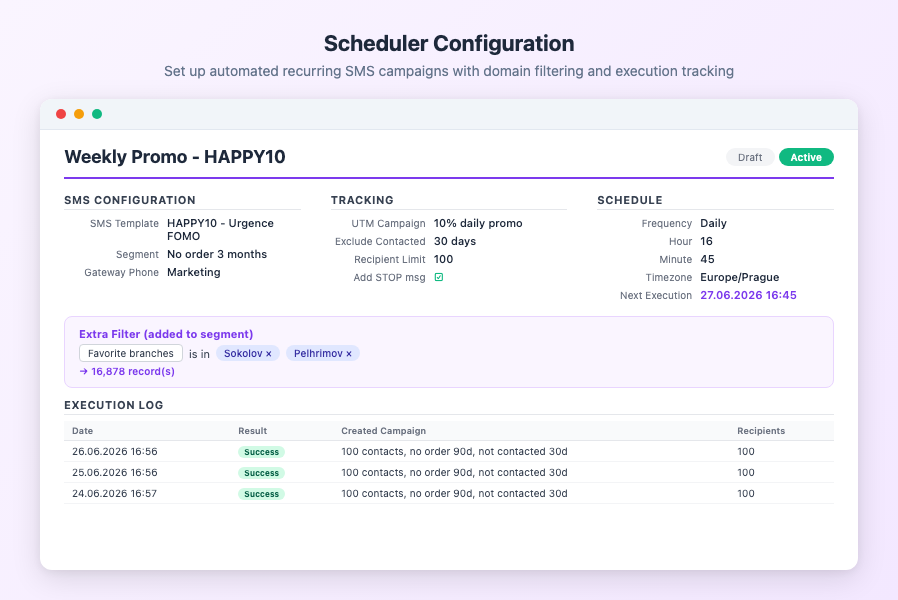Screen dimensions: 898x600
Task: Click the 16,878 record(s) link
Action: [127, 372]
